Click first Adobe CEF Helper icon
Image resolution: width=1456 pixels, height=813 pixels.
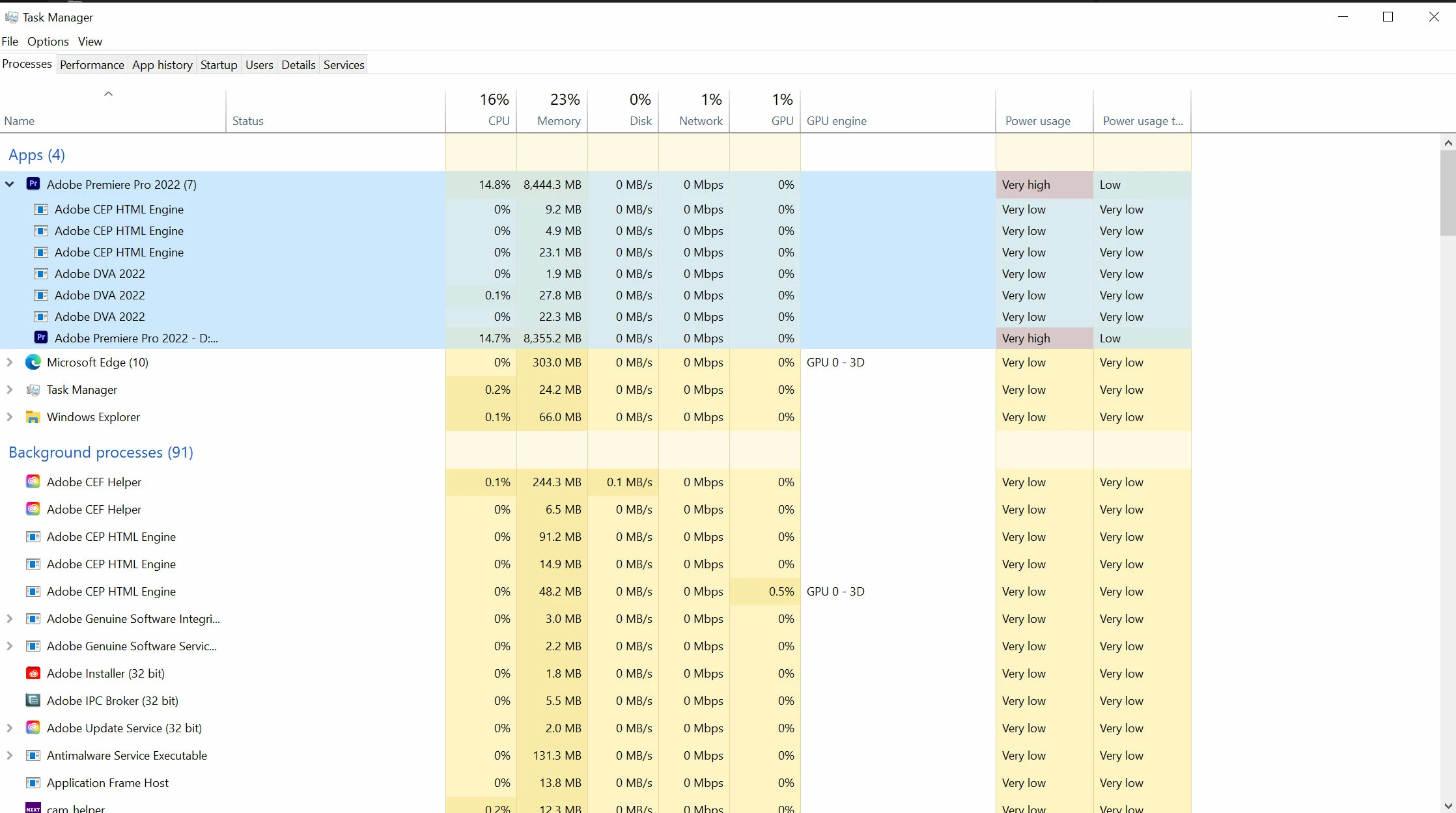tap(33, 482)
